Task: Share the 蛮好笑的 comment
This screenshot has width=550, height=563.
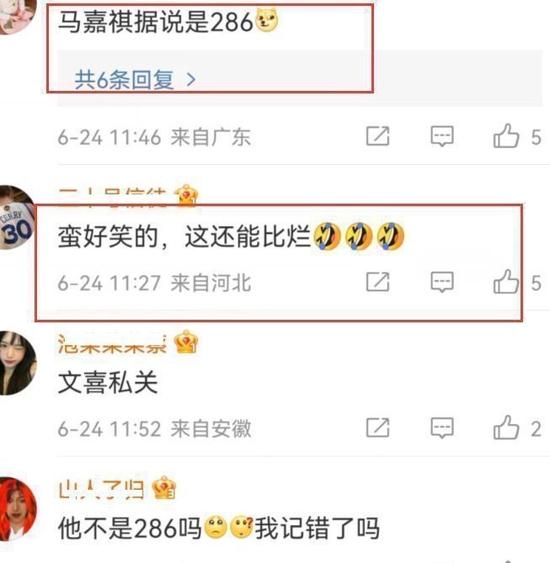Action: tap(377, 282)
